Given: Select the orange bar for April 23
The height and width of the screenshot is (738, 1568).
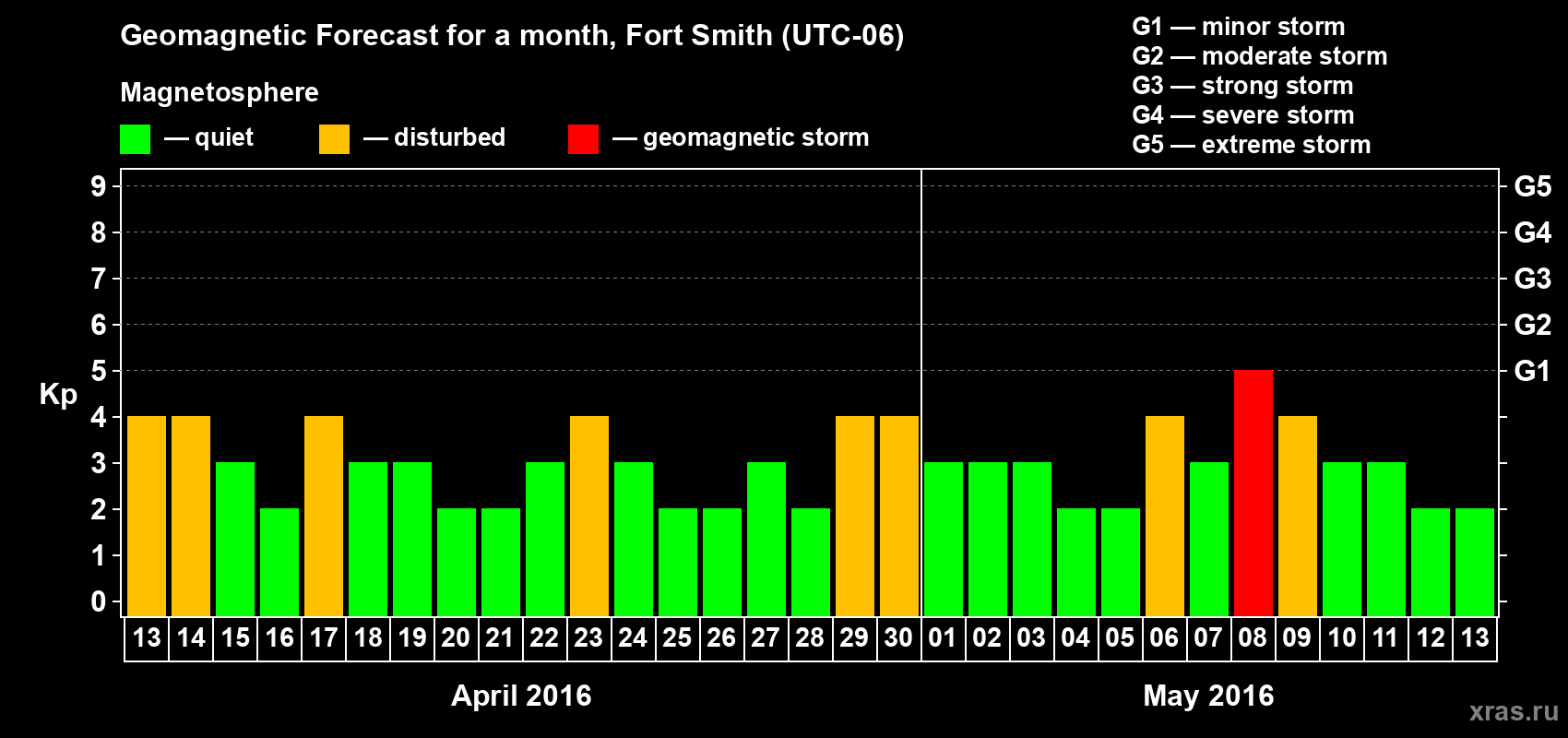Looking at the screenshot, I should (x=589, y=517).
